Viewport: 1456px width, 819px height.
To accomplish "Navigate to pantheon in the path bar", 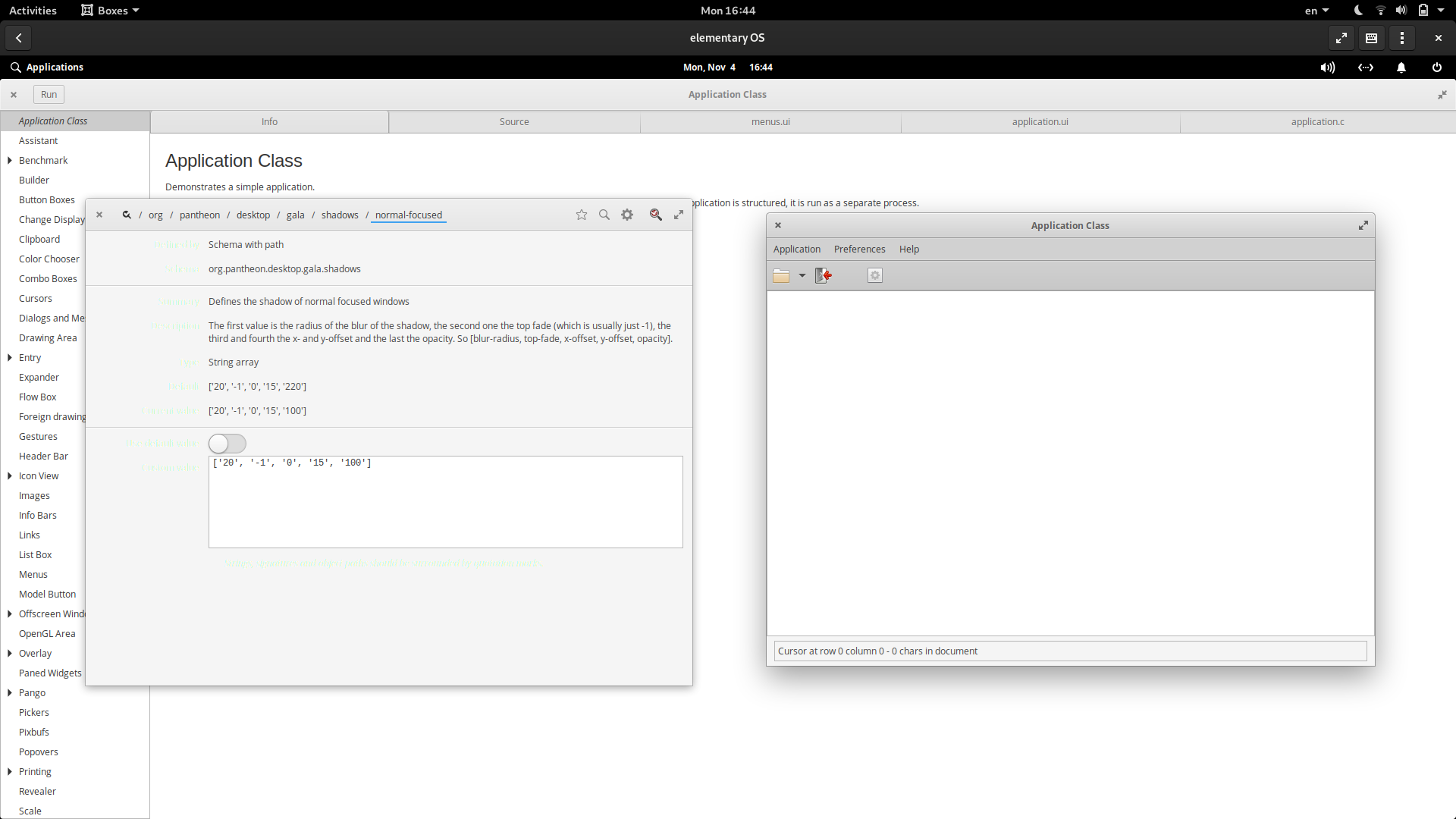I will 199,215.
